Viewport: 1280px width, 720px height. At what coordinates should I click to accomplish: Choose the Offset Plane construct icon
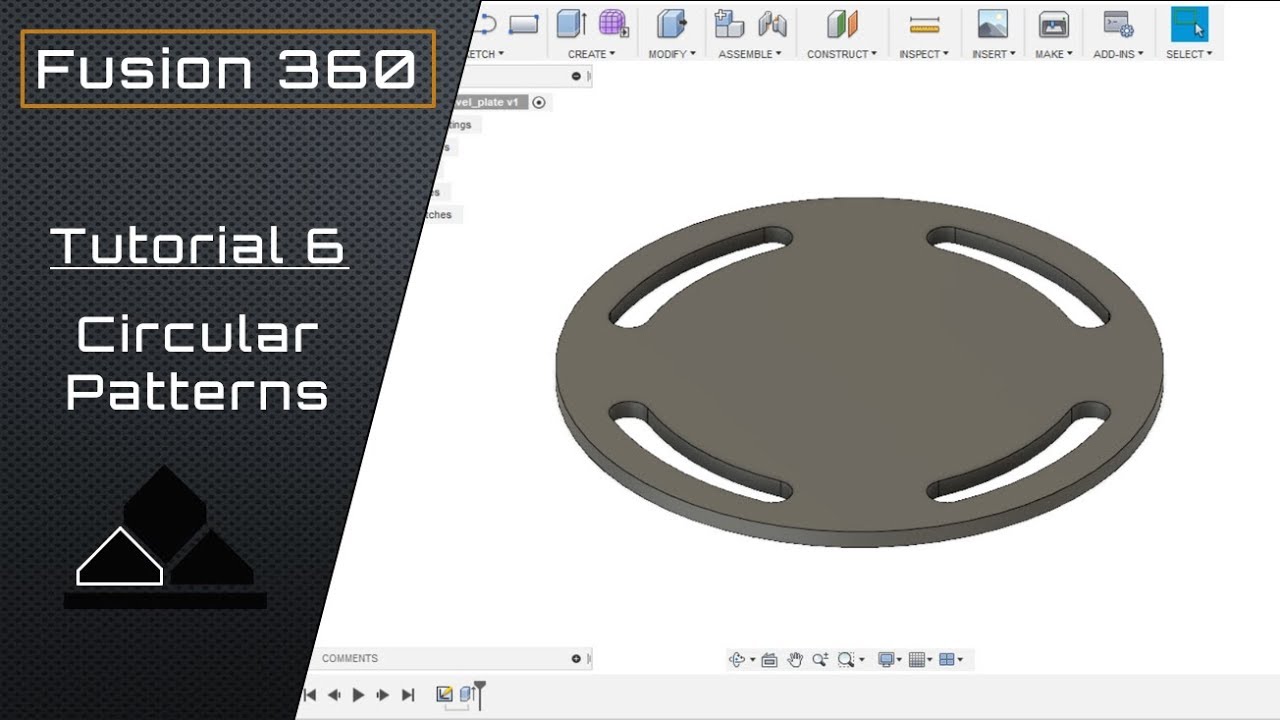[842, 24]
